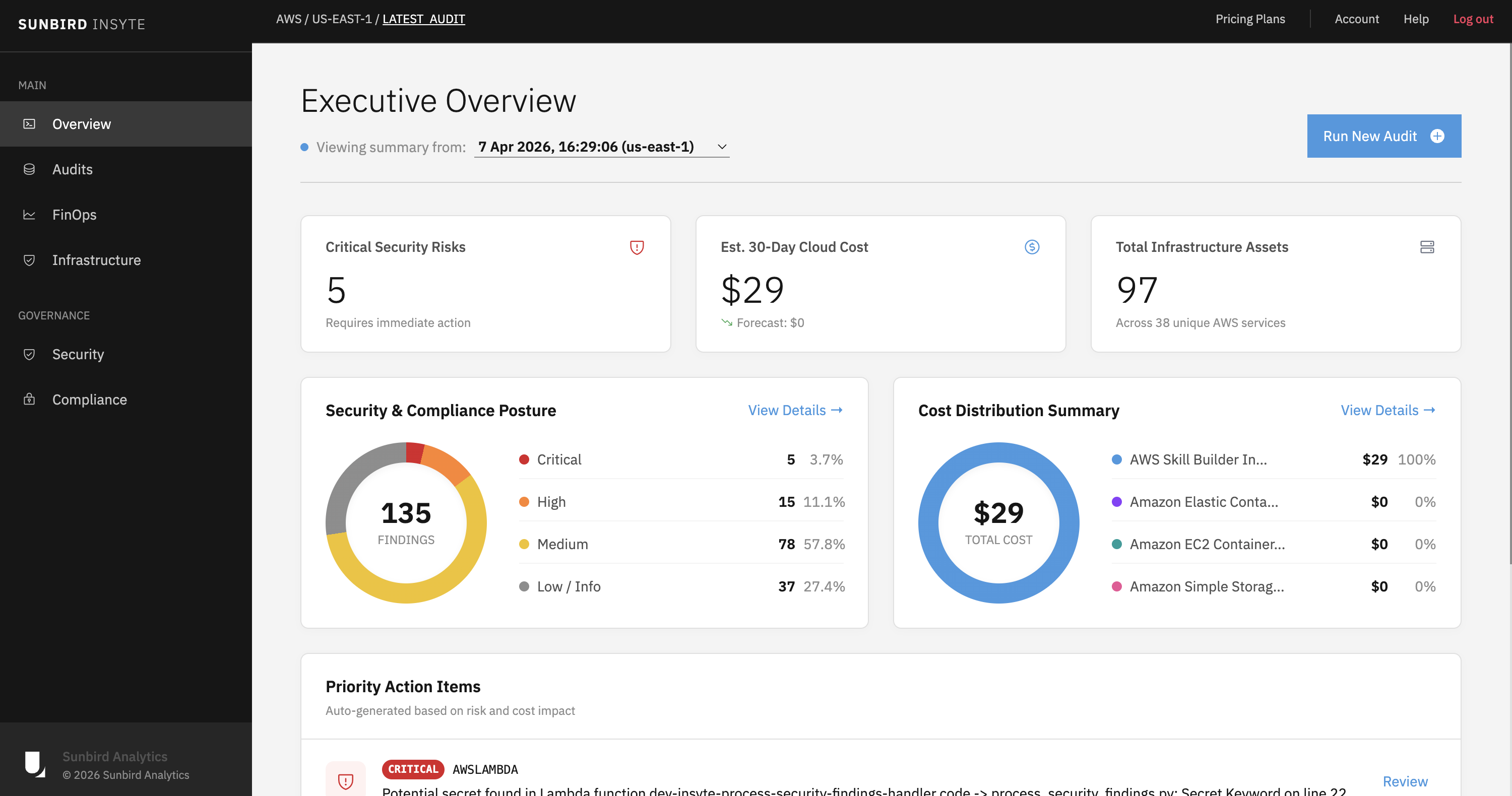
Task: Click the Sunbird Analytics logo at bottom
Action: coord(35,764)
